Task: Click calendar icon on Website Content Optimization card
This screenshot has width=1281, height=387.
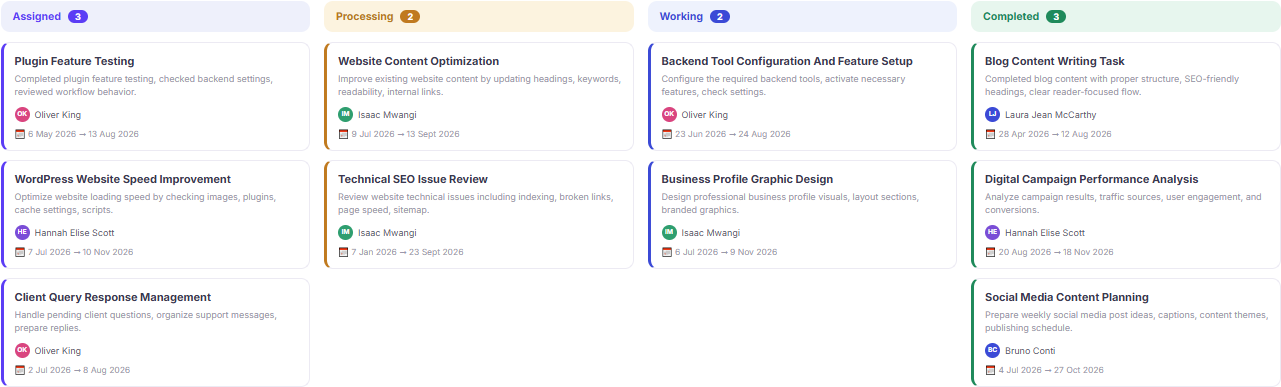Action: (343, 134)
